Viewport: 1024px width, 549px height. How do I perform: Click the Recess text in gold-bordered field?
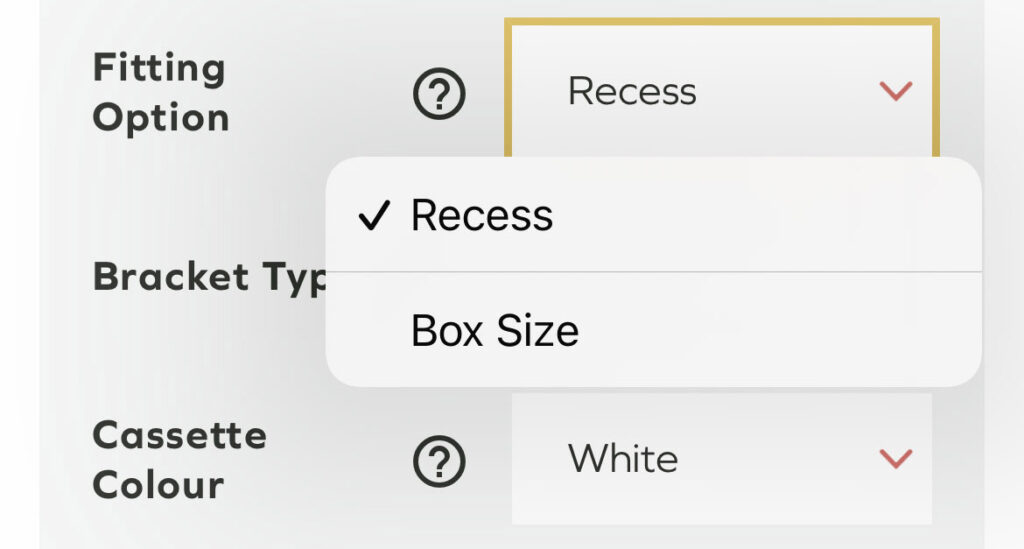coord(632,92)
